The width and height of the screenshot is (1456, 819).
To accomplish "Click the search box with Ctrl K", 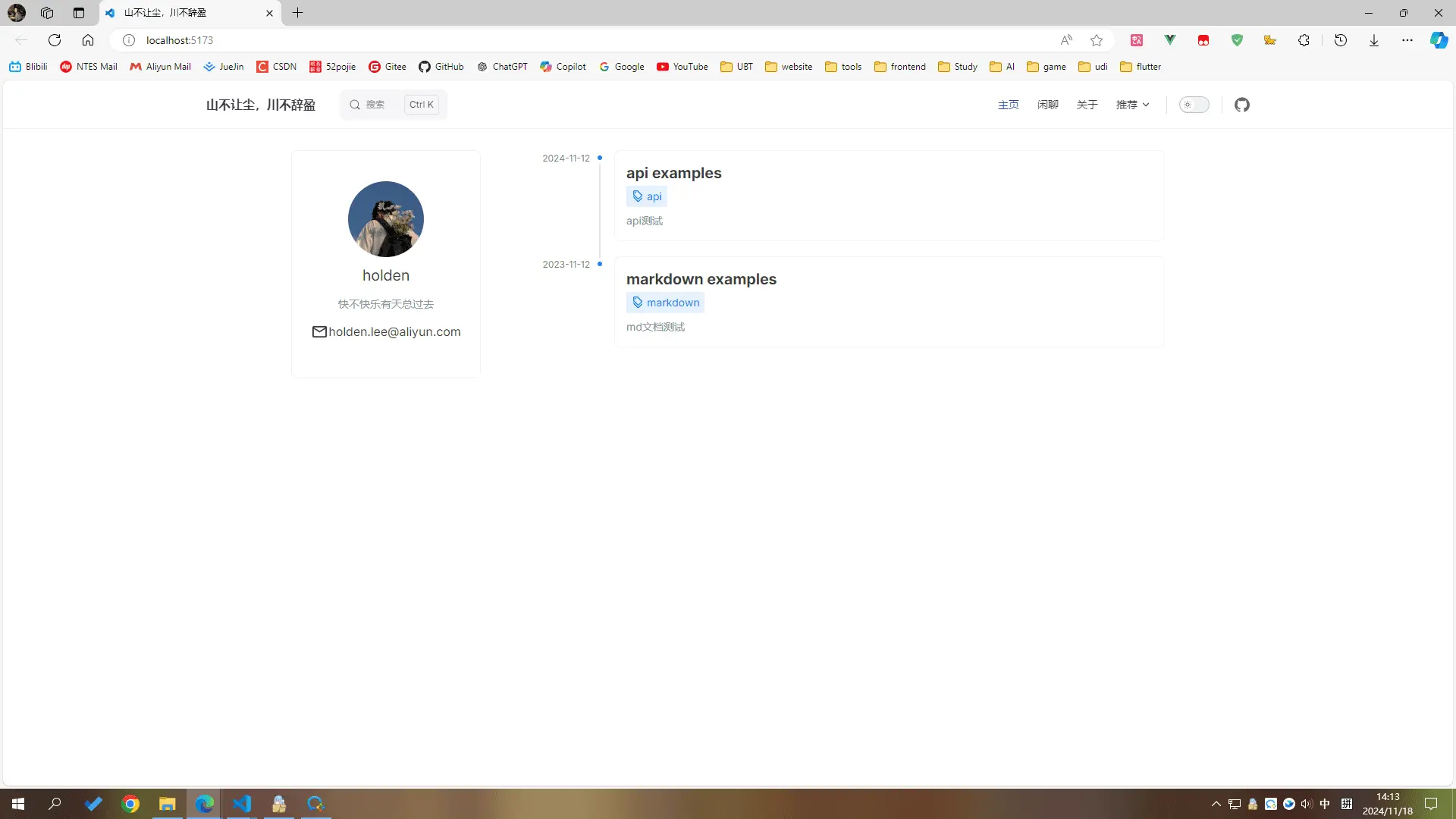I will [x=393, y=105].
